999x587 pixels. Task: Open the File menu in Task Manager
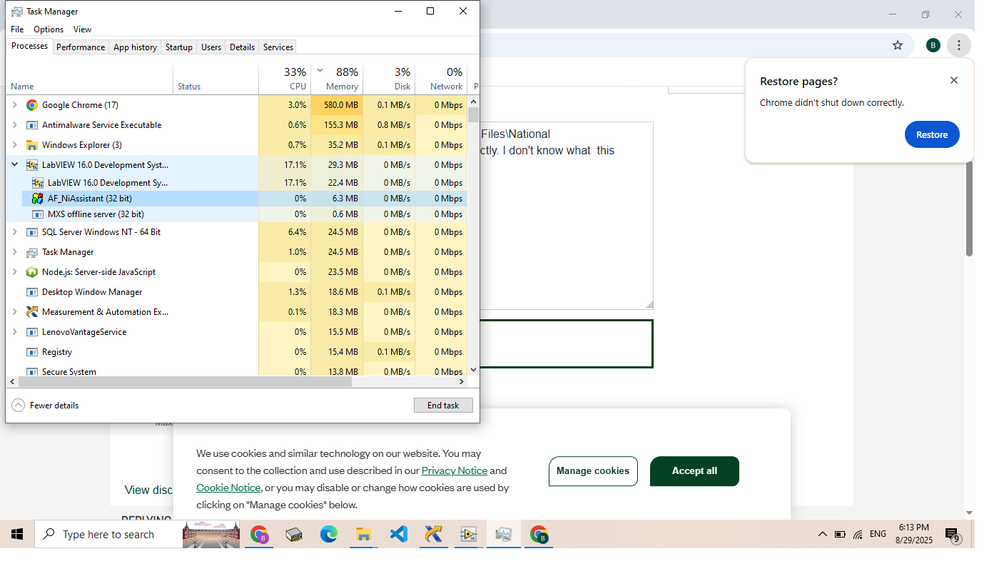point(17,29)
